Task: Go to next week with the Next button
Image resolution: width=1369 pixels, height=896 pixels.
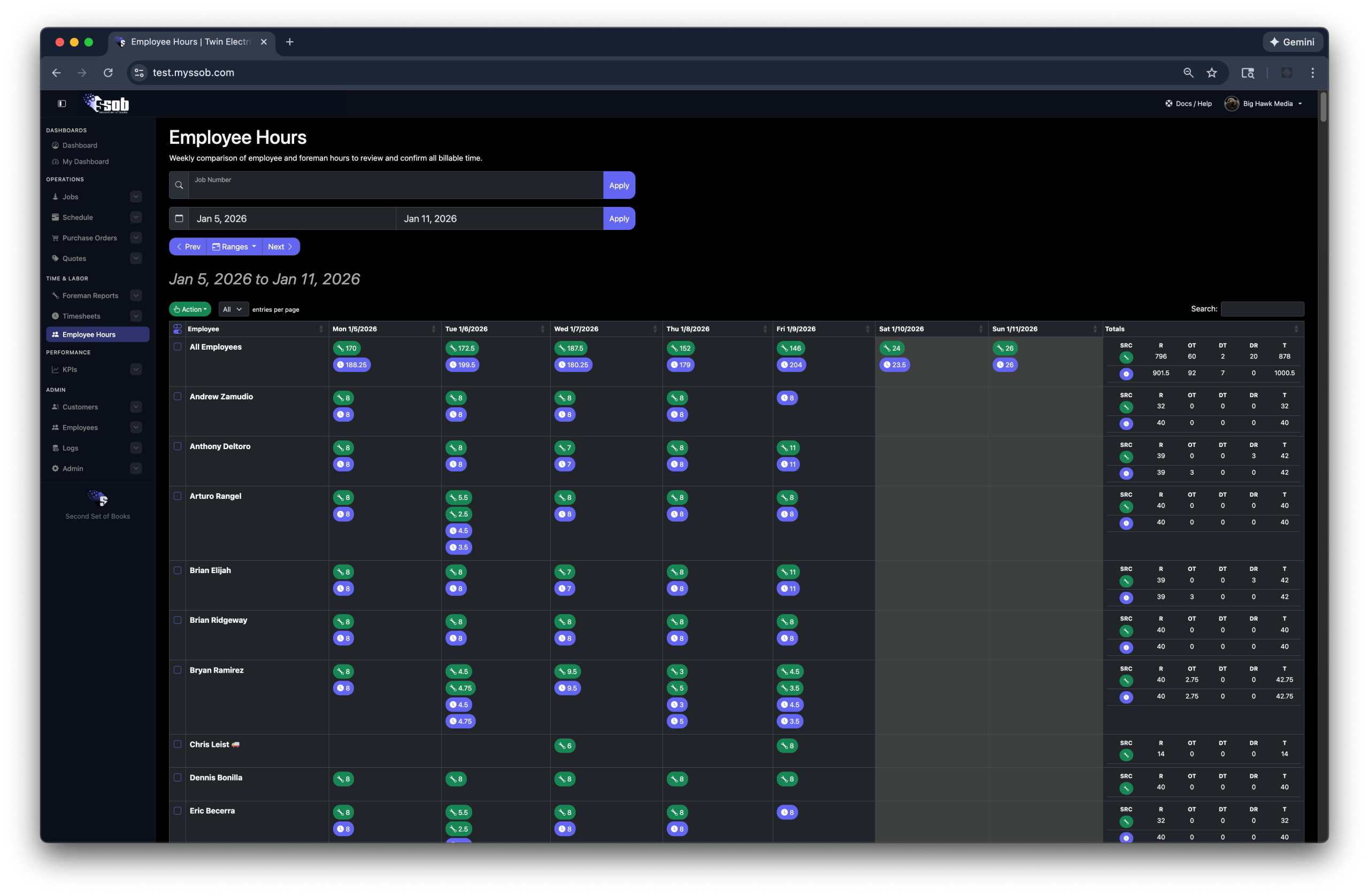Action: click(280, 246)
